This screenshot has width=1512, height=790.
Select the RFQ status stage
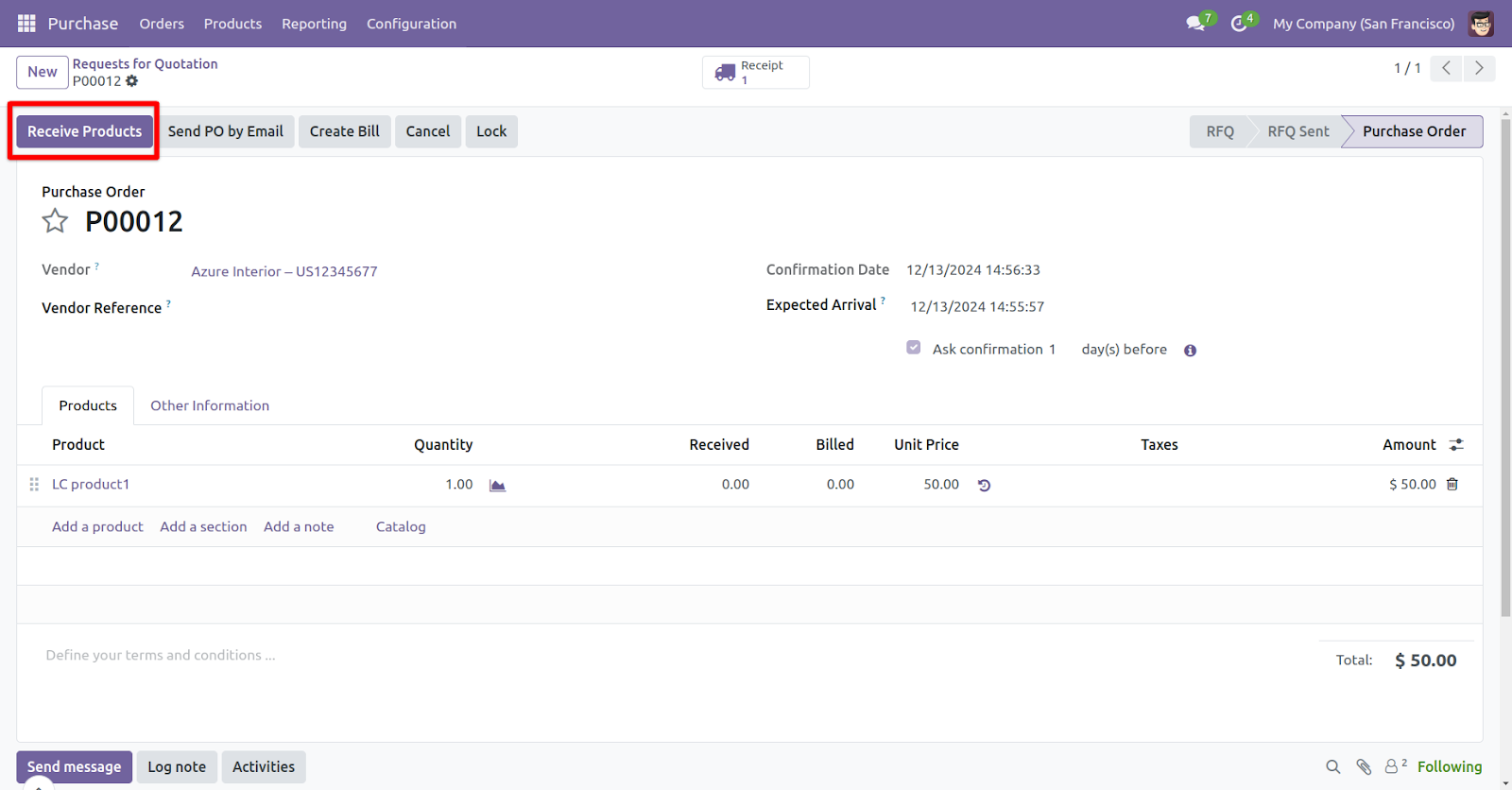(1220, 131)
